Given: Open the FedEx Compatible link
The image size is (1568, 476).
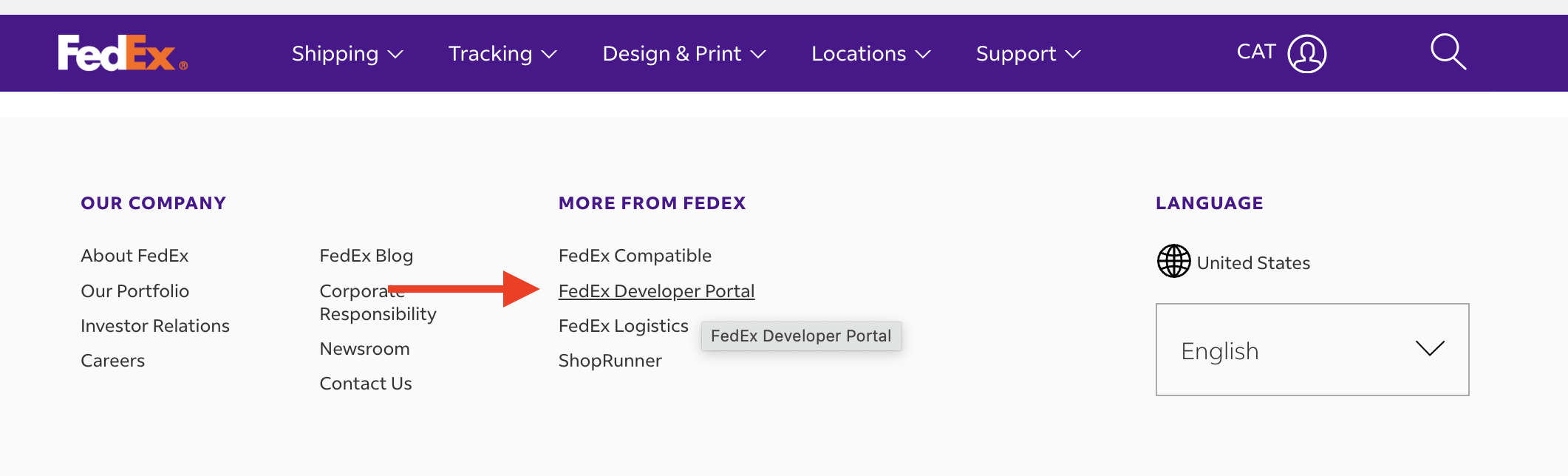Looking at the screenshot, I should tap(635, 256).
